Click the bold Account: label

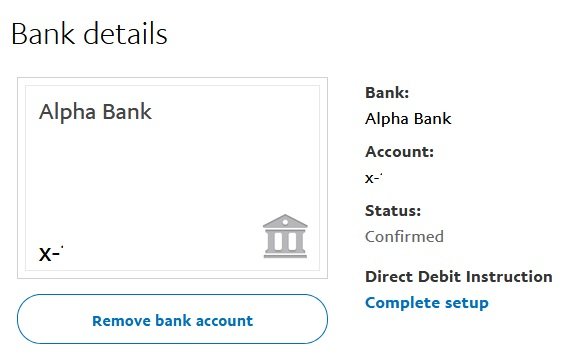(x=399, y=151)
